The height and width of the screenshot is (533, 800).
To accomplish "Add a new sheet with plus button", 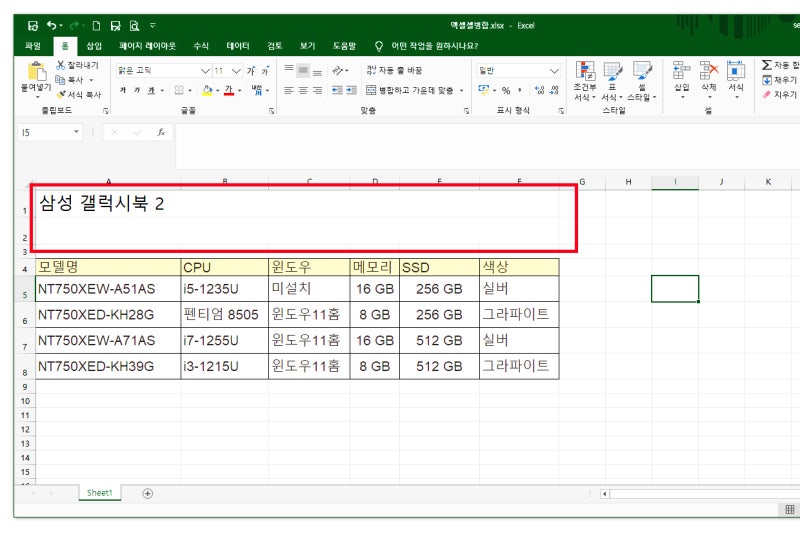I will tap(147, 493).
